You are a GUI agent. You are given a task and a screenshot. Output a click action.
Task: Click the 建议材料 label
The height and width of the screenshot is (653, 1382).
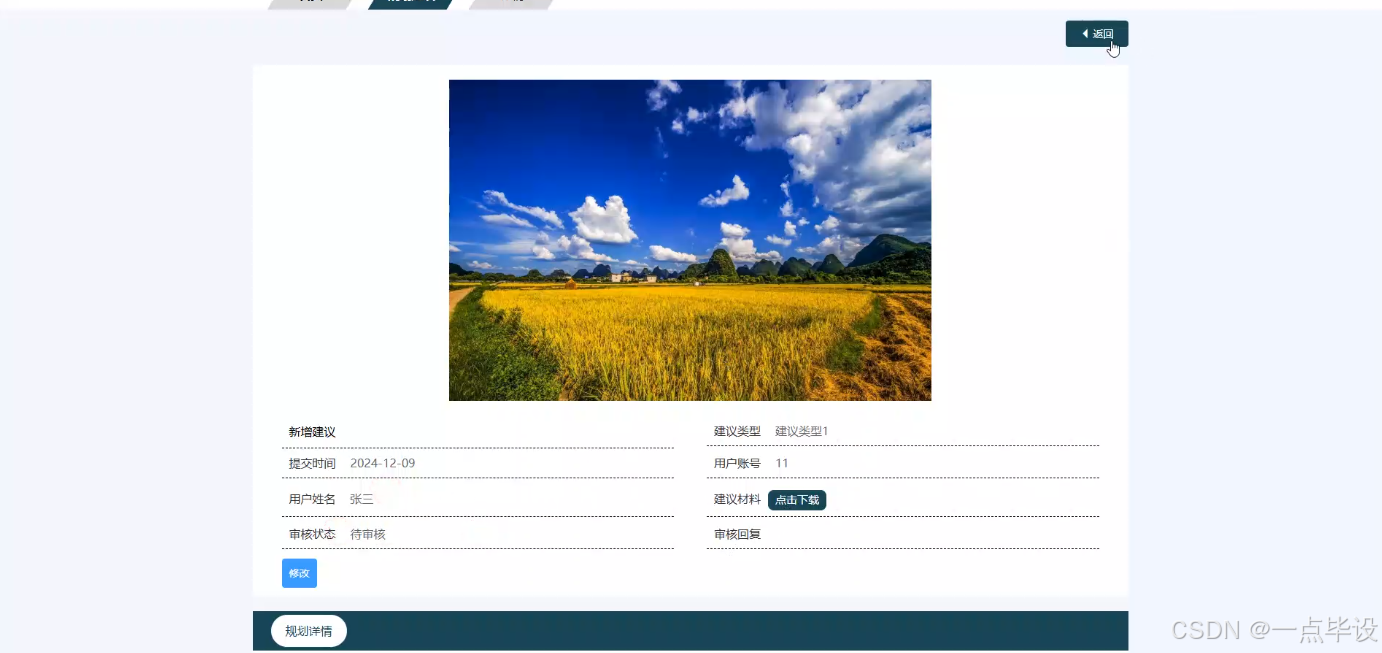tap(737, 499)
